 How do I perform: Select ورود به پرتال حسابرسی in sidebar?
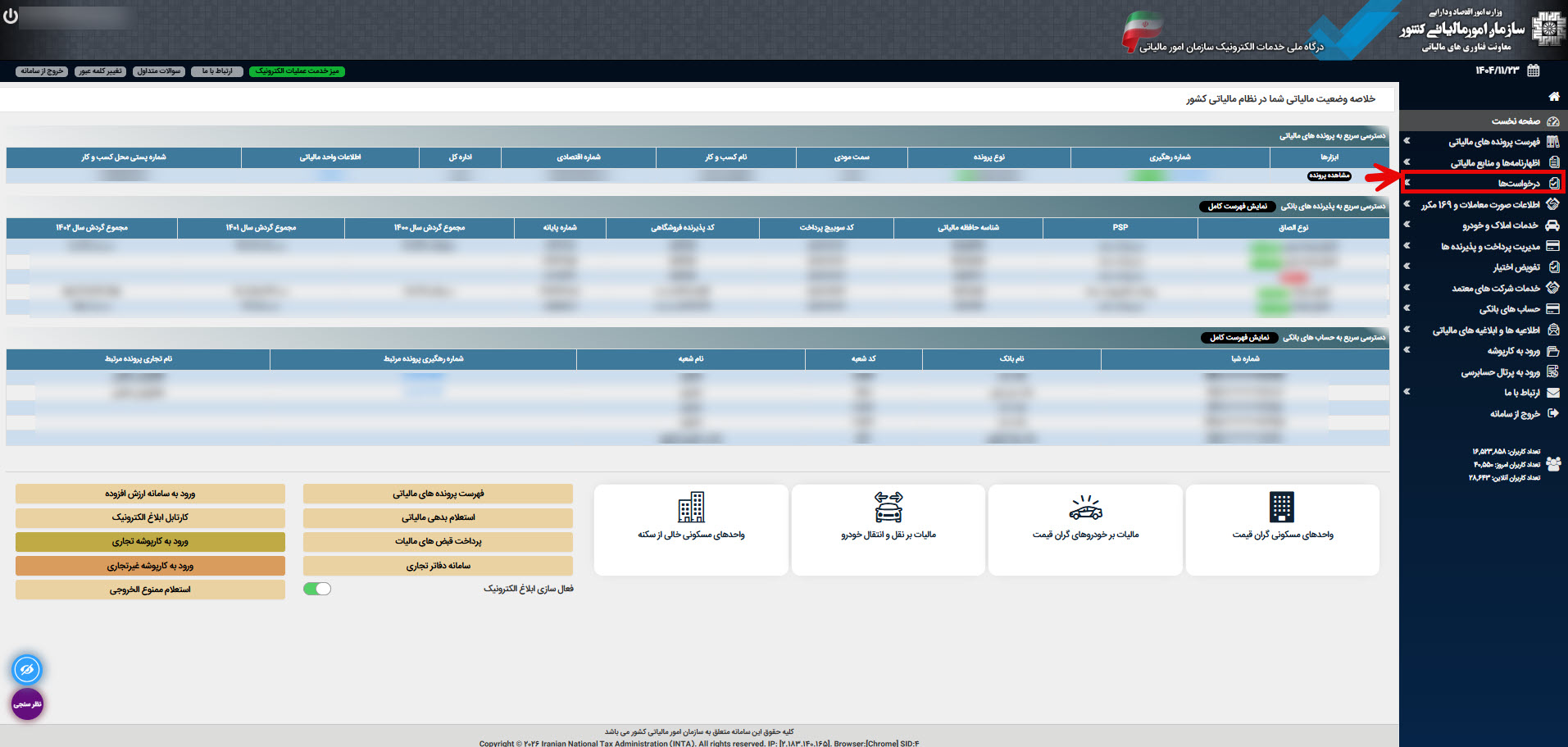click(1500, 372)
